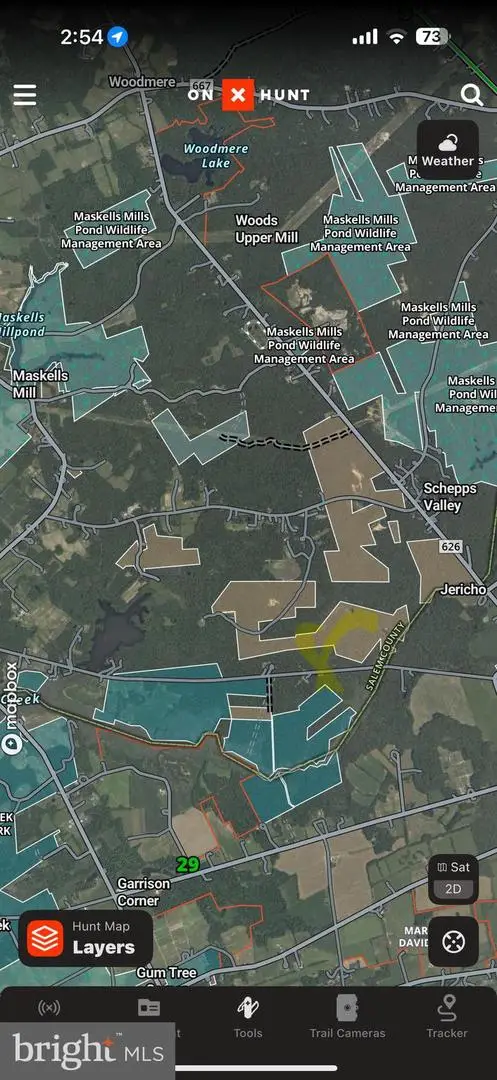Tap the iOS location arrow indicator
The width and height of the screenshot is (497, 1080).
[118, 37]
